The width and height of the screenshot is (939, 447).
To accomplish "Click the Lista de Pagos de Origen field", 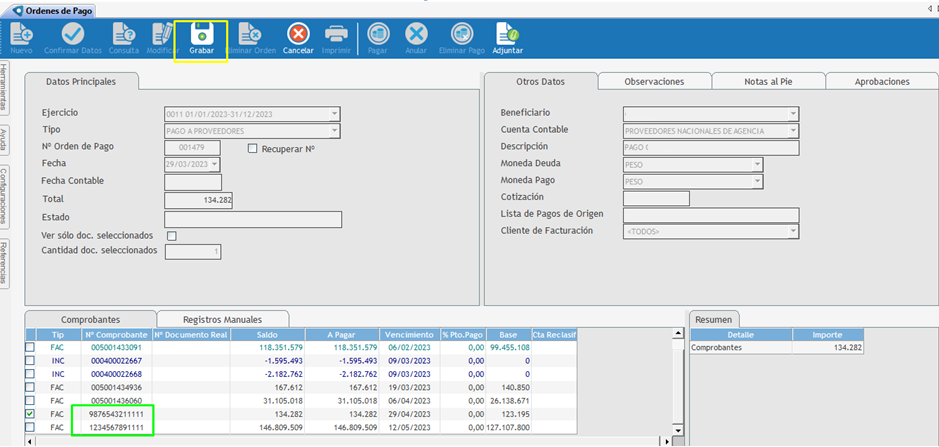I will click(x=711, y=215).
